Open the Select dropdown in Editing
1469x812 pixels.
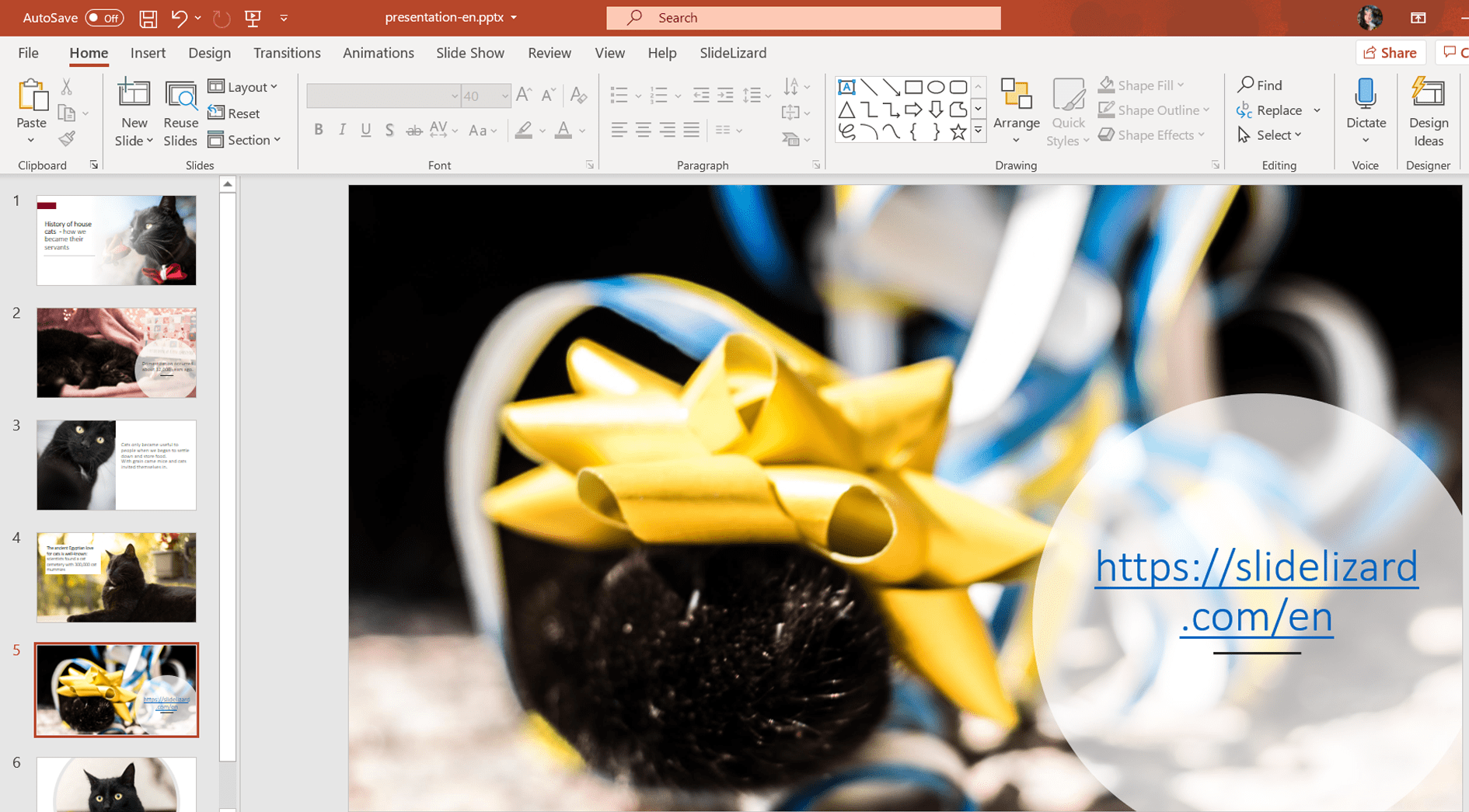1270,135
